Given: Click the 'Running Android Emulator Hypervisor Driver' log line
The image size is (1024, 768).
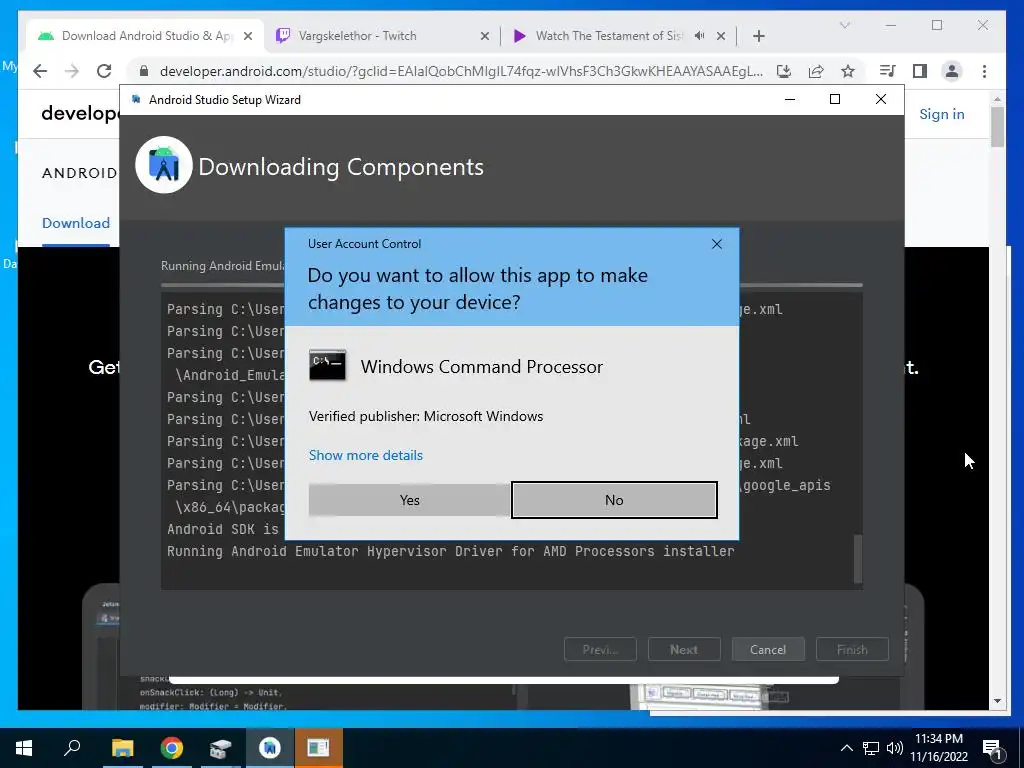Looking at the screenshot, I should tap(451, 551).
